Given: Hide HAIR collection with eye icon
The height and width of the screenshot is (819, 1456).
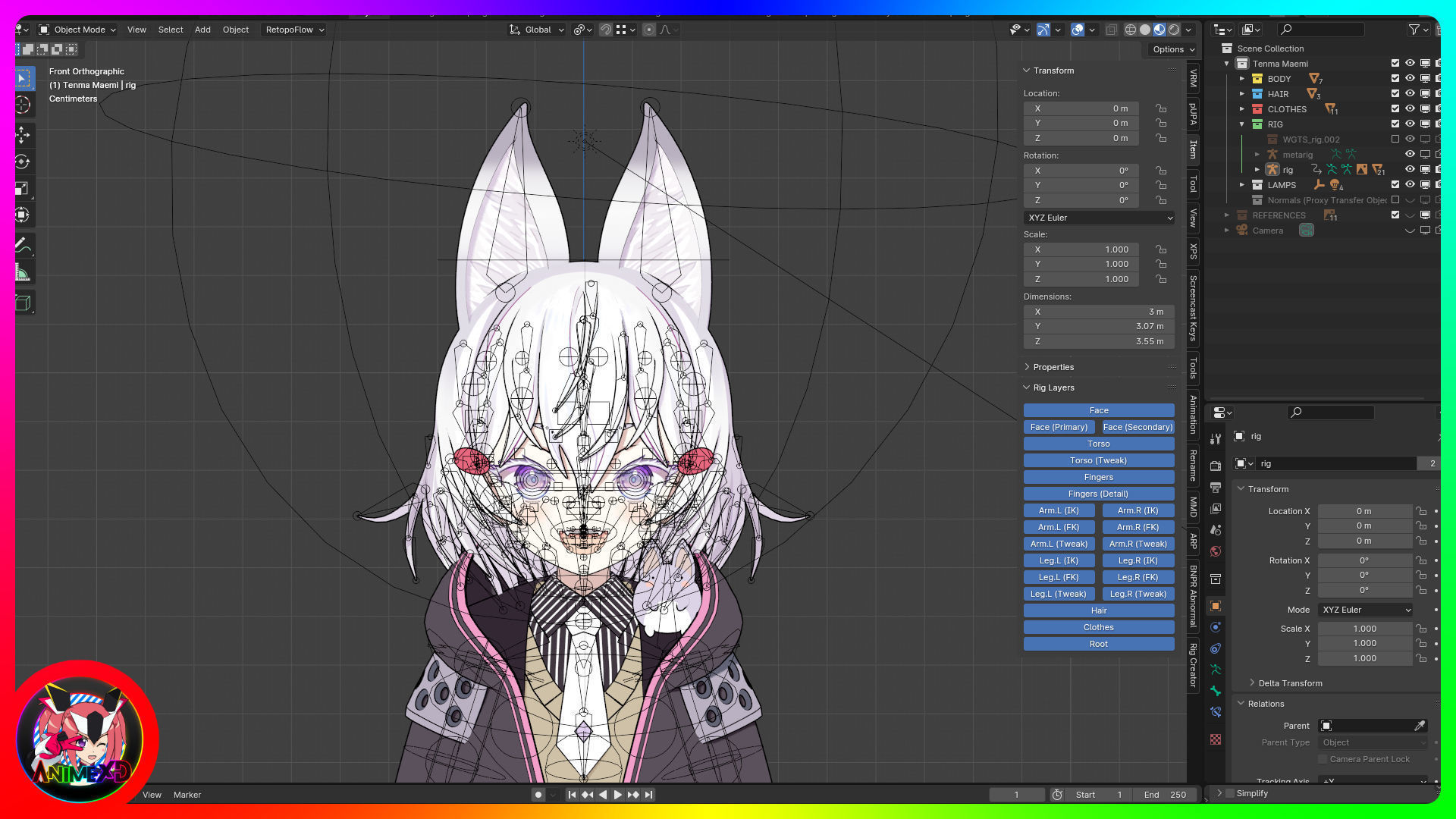Looking at the screenshot, I should pos(1410,94).
